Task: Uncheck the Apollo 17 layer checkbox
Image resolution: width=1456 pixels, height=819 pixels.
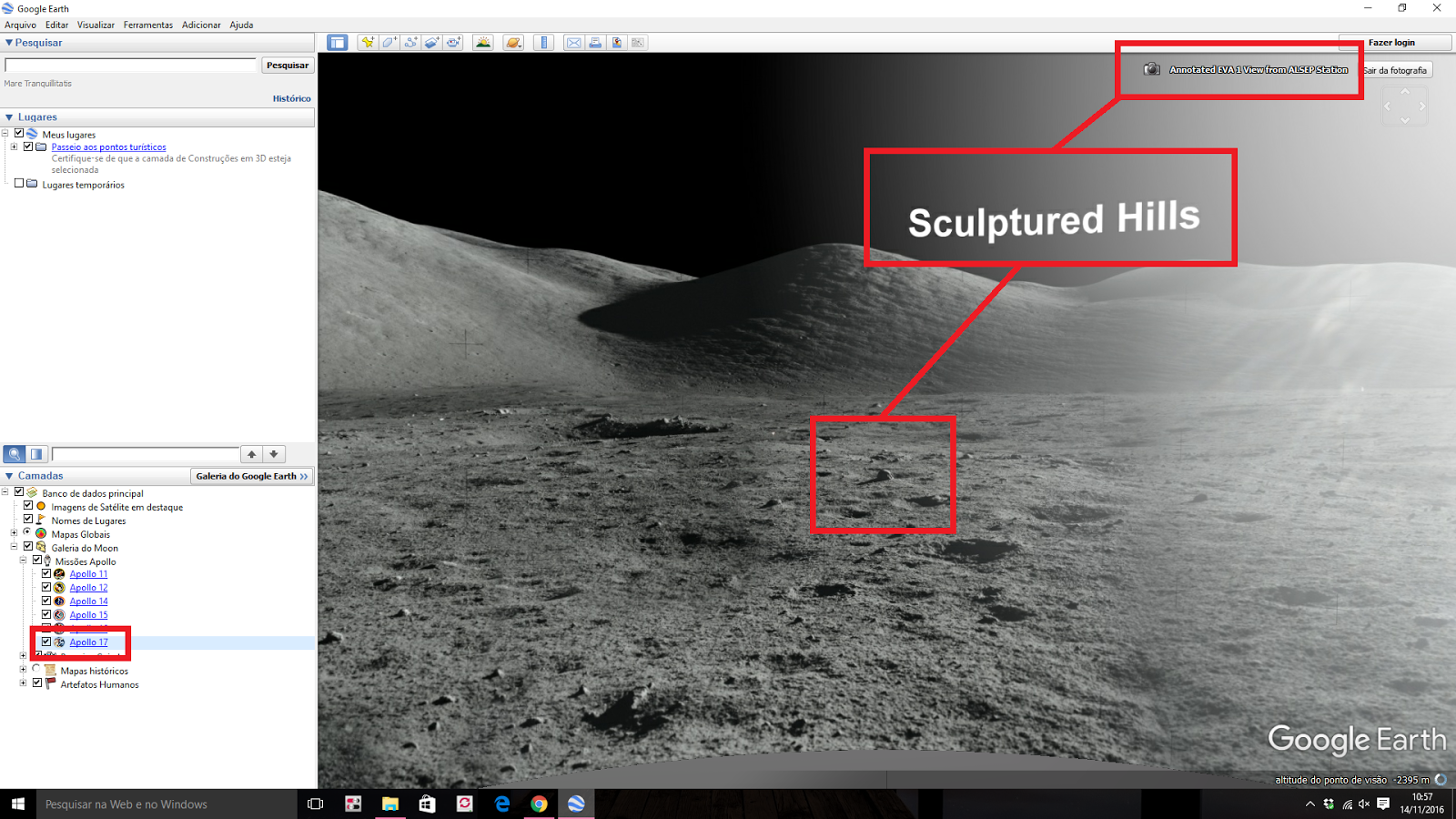Action: tap(46, 642)
